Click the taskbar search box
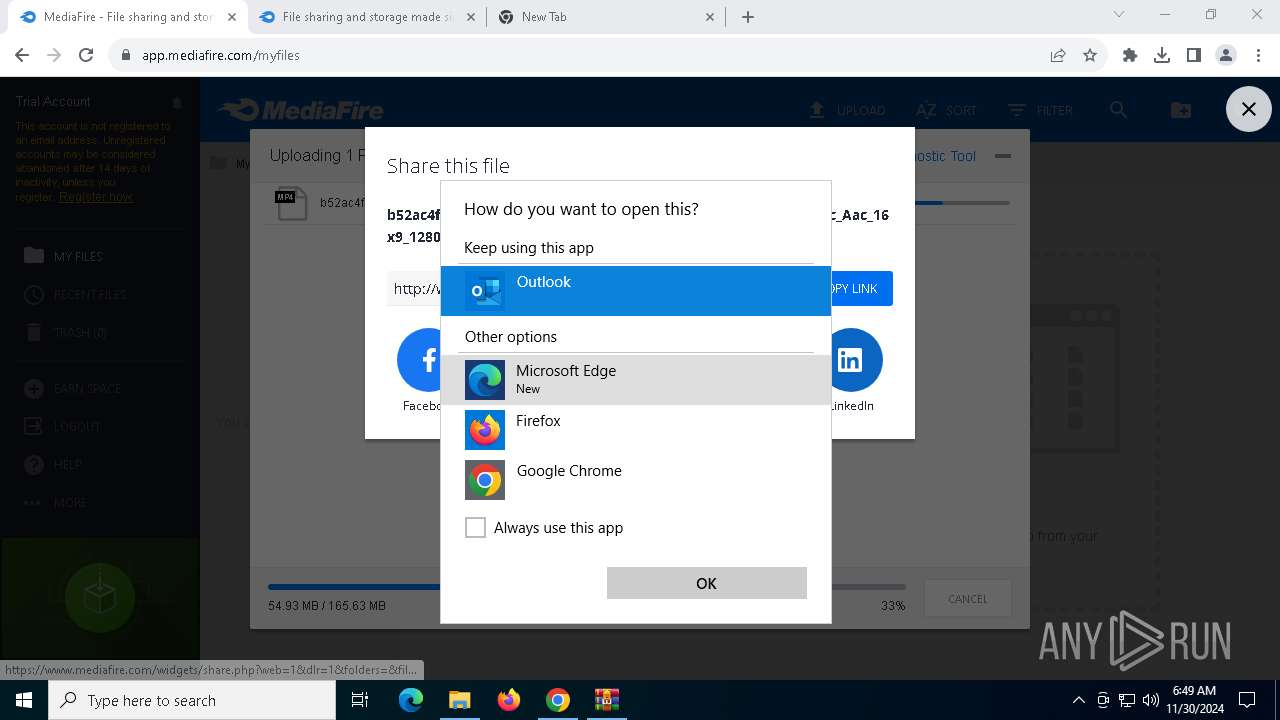The height and width of the screenshot is (720, 1280). 192,700
